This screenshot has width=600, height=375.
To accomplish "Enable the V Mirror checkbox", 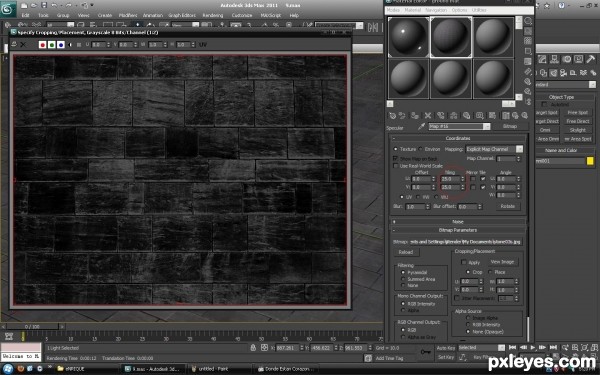I will click(473, 187).
